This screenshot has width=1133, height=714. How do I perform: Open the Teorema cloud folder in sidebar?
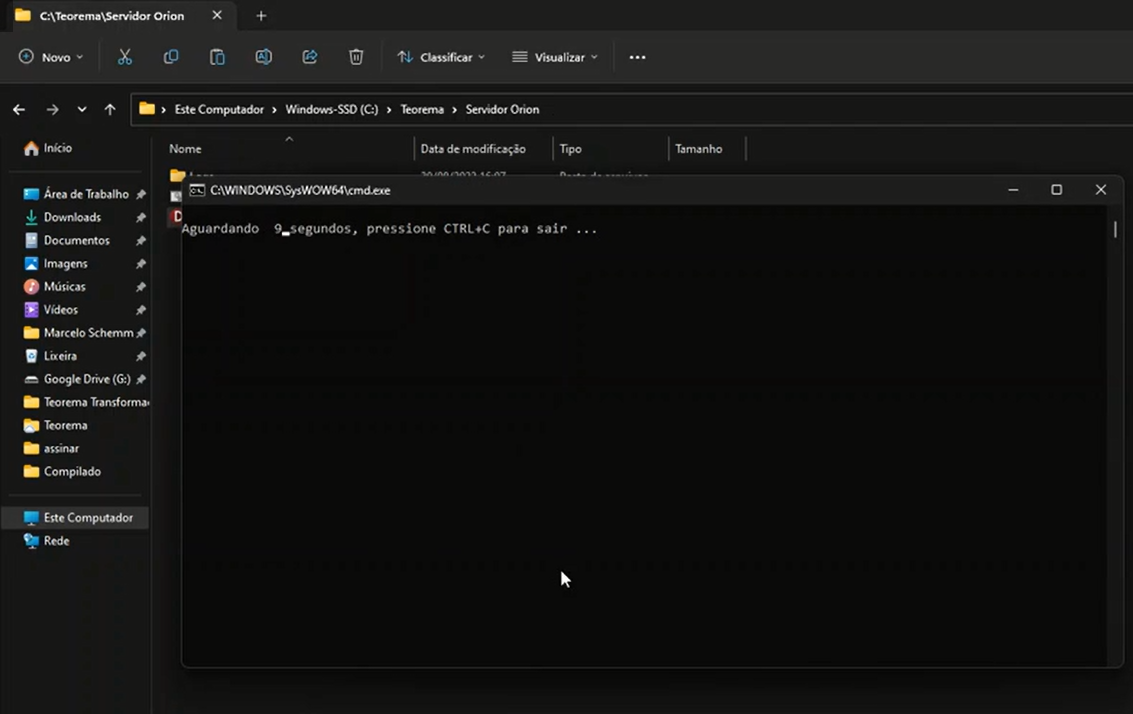coord(65,425)
